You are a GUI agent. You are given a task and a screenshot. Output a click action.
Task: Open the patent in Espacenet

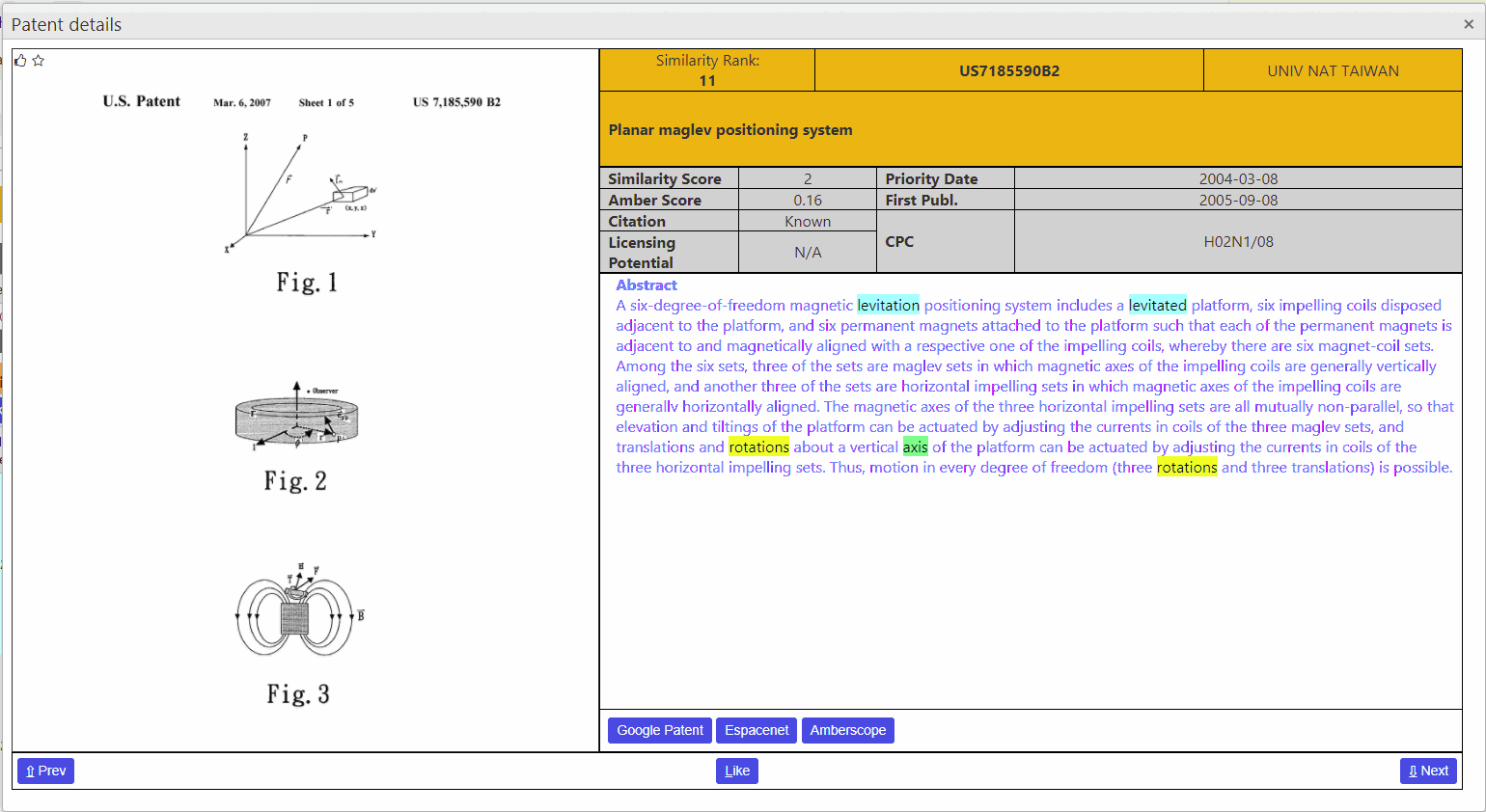[757, 730]
